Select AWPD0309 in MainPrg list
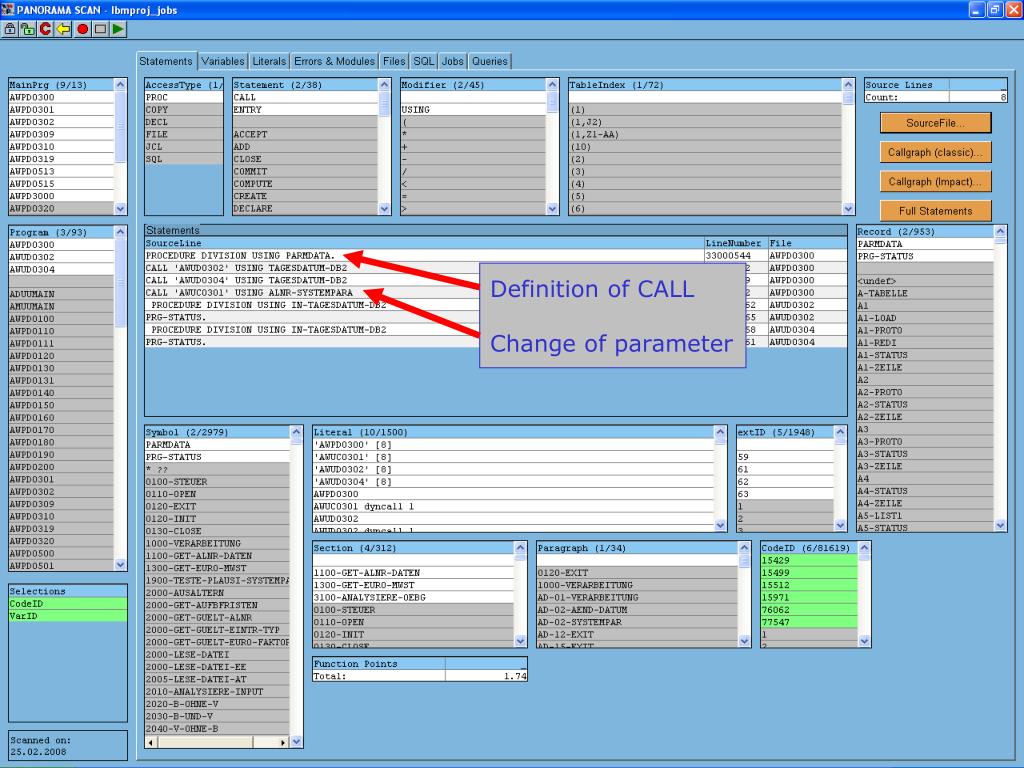This screenshot has height=768, width=1024. (61, 134)
